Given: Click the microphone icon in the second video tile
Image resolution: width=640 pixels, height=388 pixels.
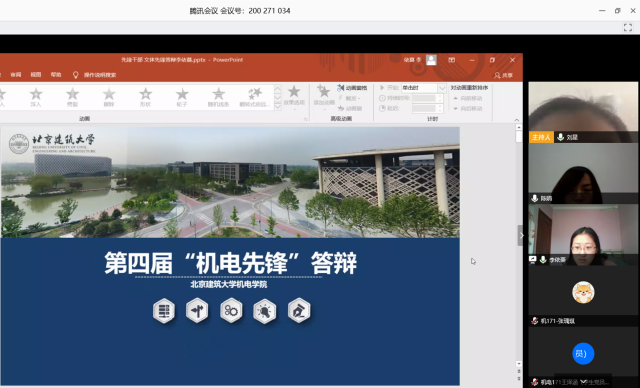Looking at the screenshot, I should click(x=535, y=198).
